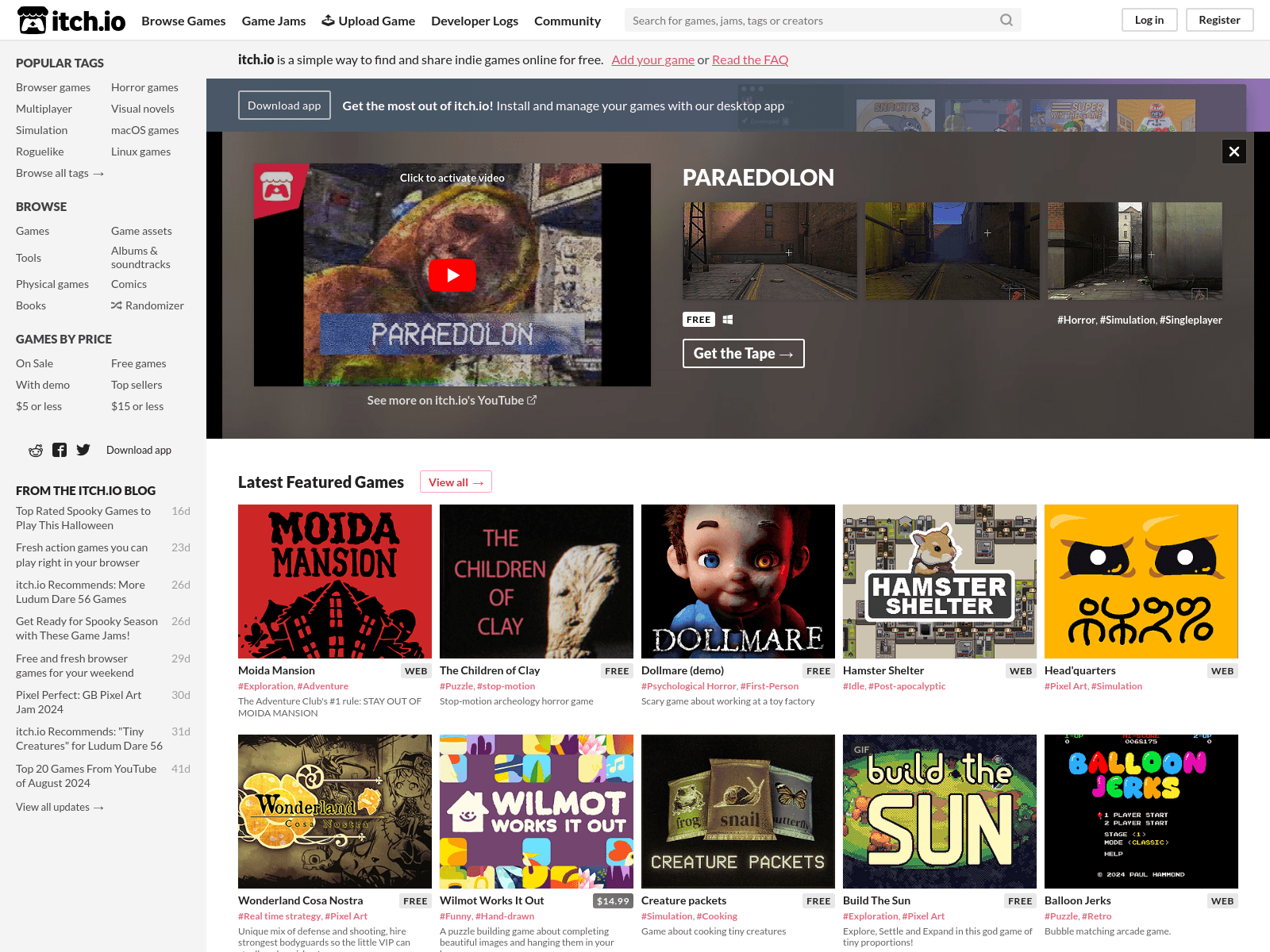
Task: Click the Download app banner button
Action: 284,106
